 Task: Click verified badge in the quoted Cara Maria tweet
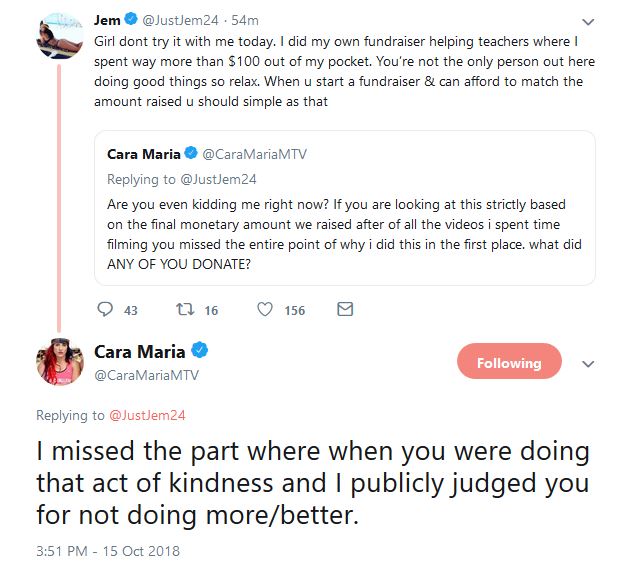click(191, 154)
